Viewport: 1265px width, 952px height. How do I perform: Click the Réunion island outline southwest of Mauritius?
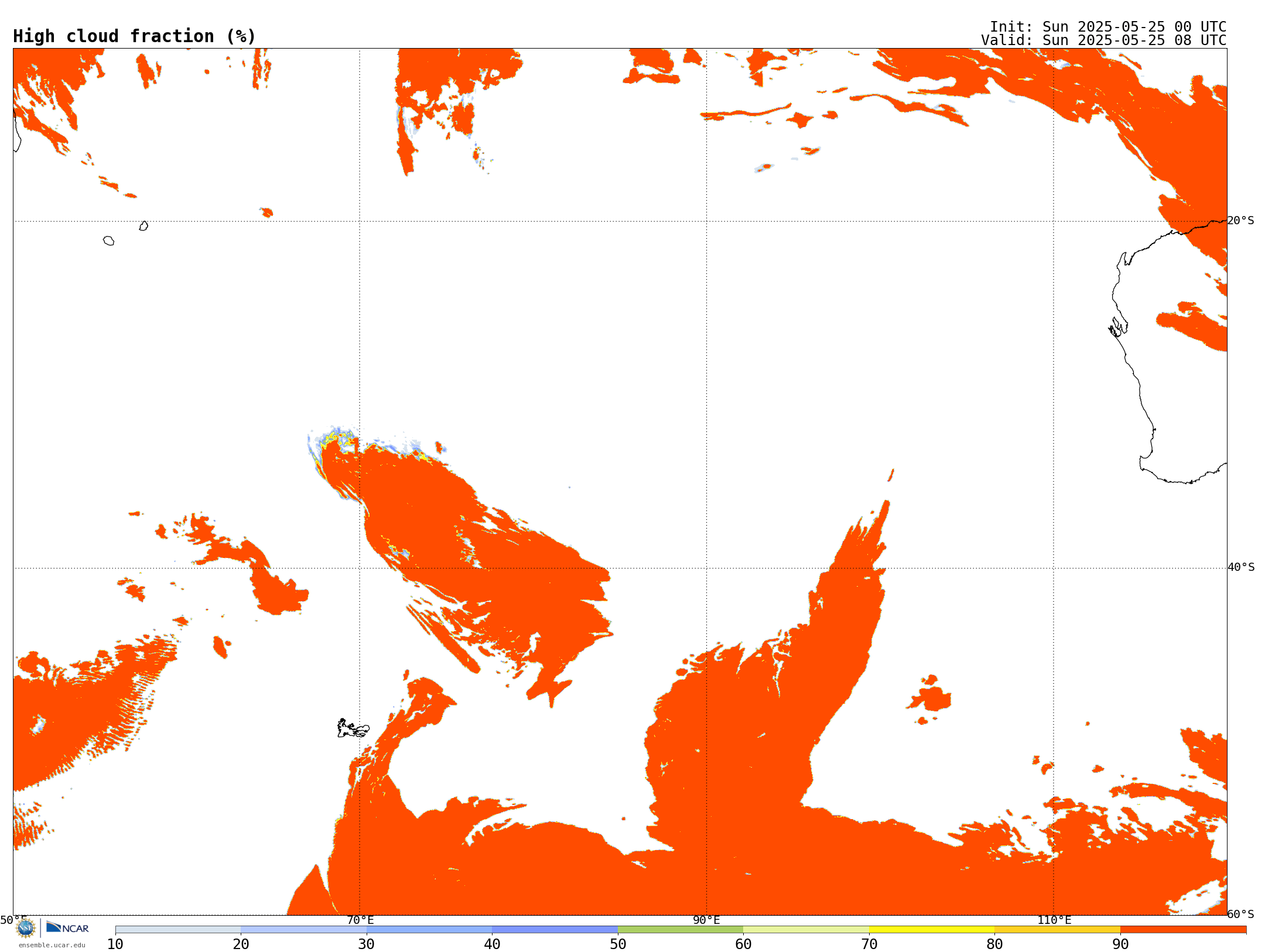click(x=108, y=241)
